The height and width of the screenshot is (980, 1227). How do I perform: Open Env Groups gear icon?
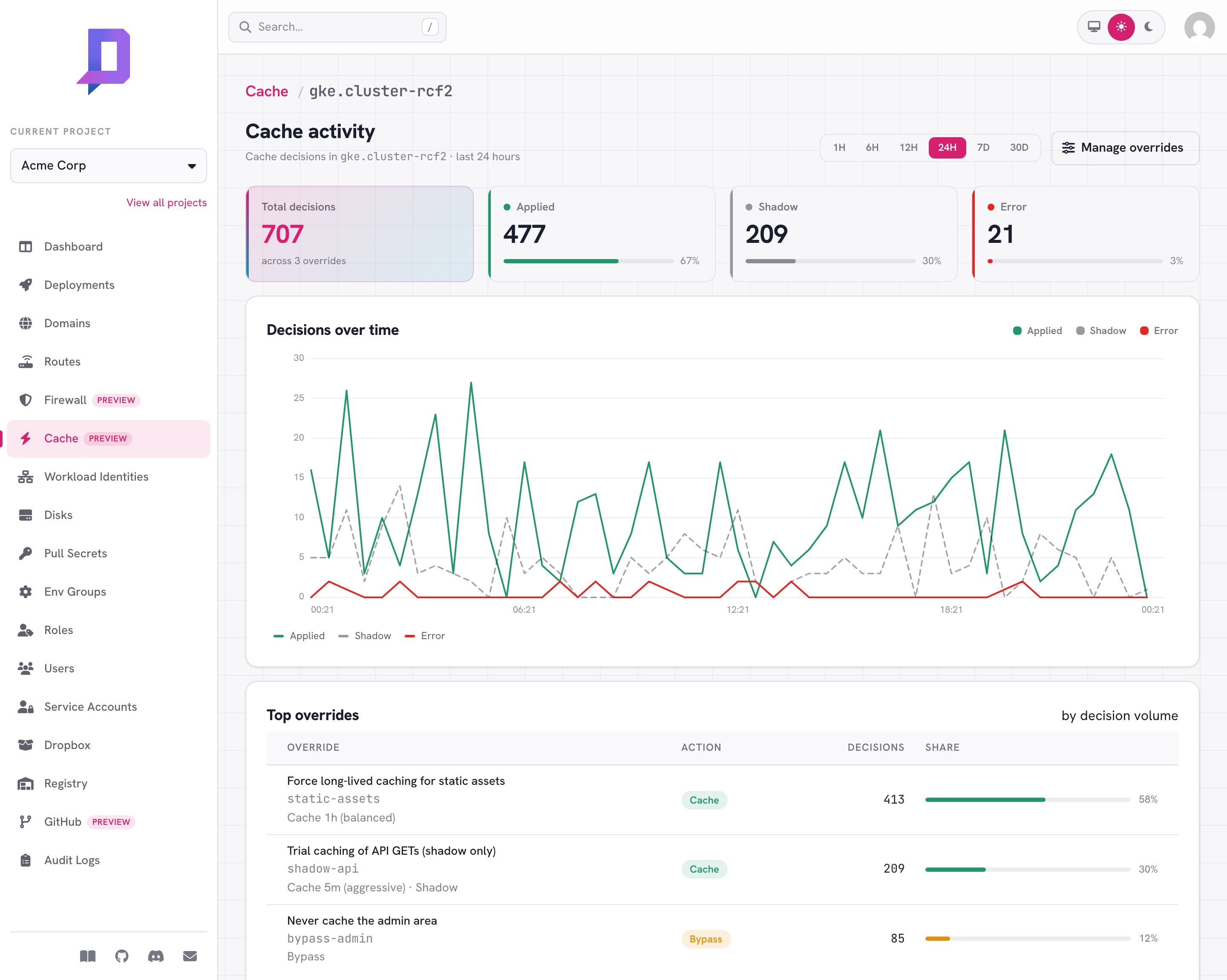click(26, 592)
